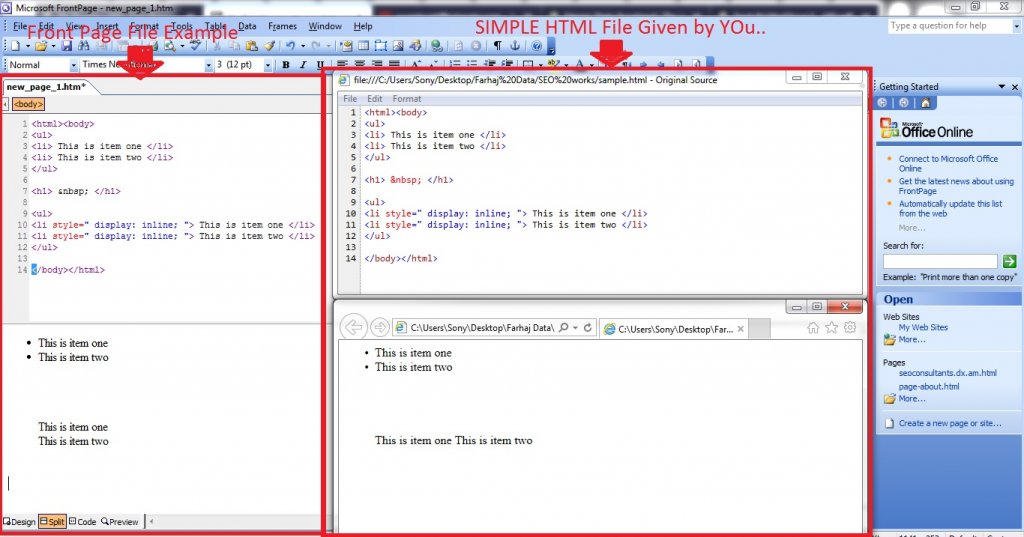The height and width of the screenshot is (537, 1024).
Task: Click the IE home icon
Action: (813, 328)
